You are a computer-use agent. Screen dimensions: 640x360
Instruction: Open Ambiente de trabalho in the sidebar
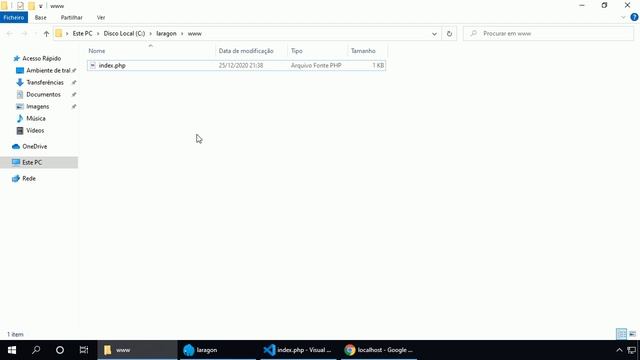[48, 71]
